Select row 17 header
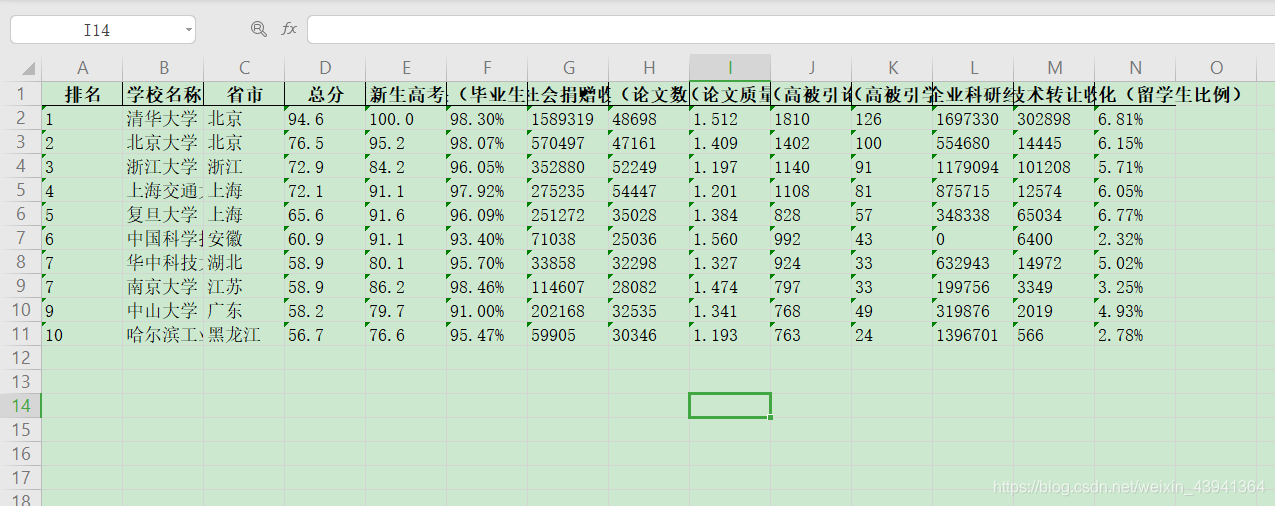1275x506 pixels. coord(21,477)
